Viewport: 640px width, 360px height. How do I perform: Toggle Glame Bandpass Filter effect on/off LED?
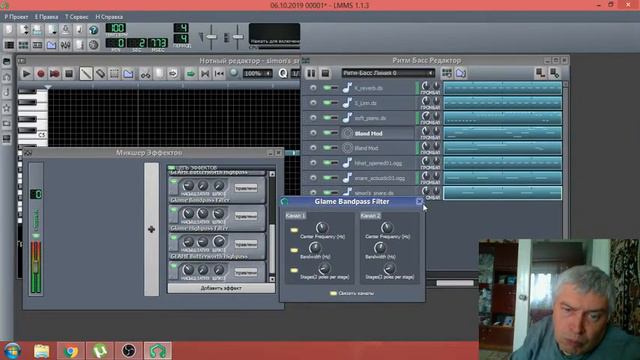(173, 181)
